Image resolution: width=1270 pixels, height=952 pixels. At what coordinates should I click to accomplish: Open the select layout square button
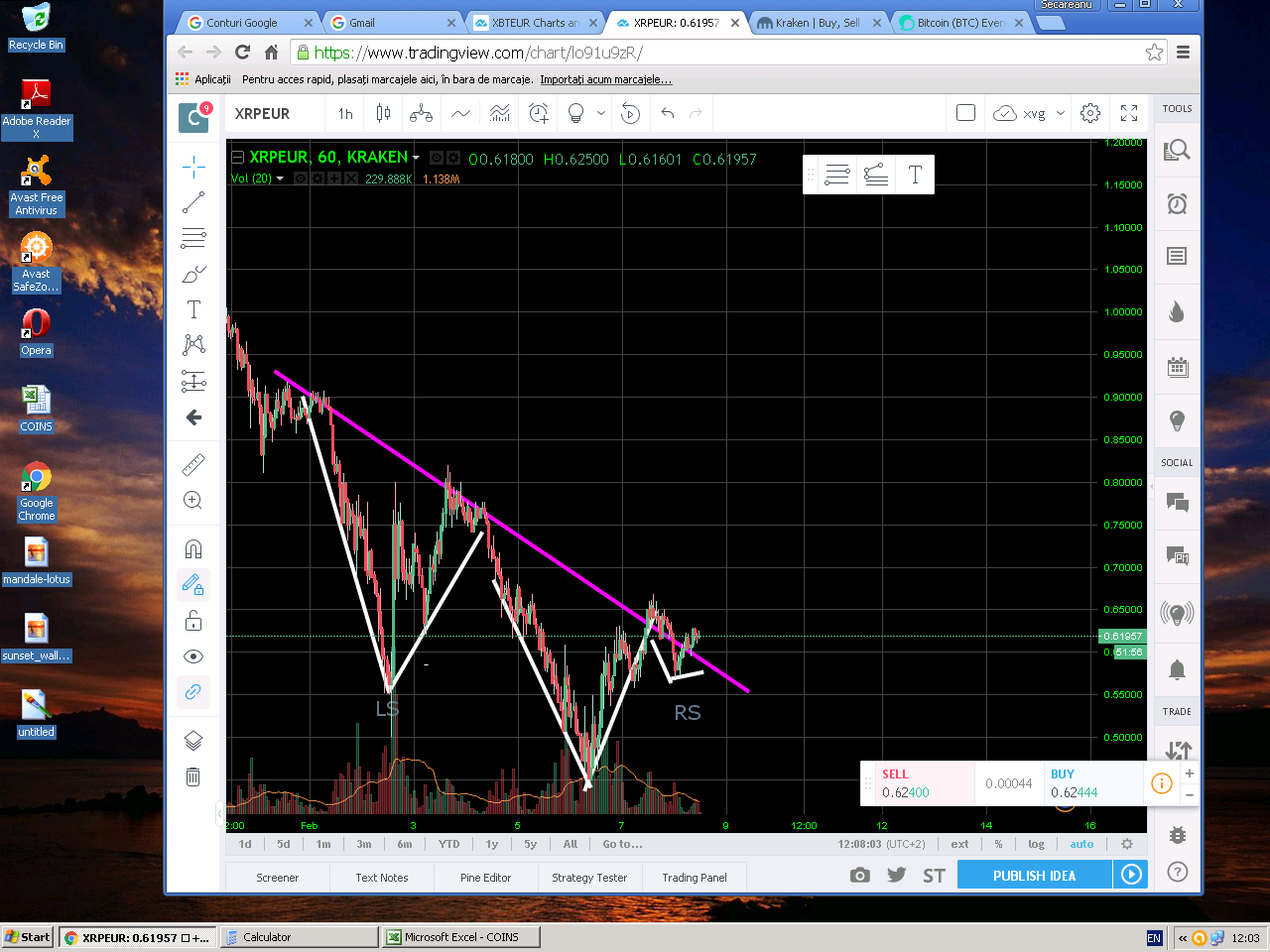pos(965,113)
